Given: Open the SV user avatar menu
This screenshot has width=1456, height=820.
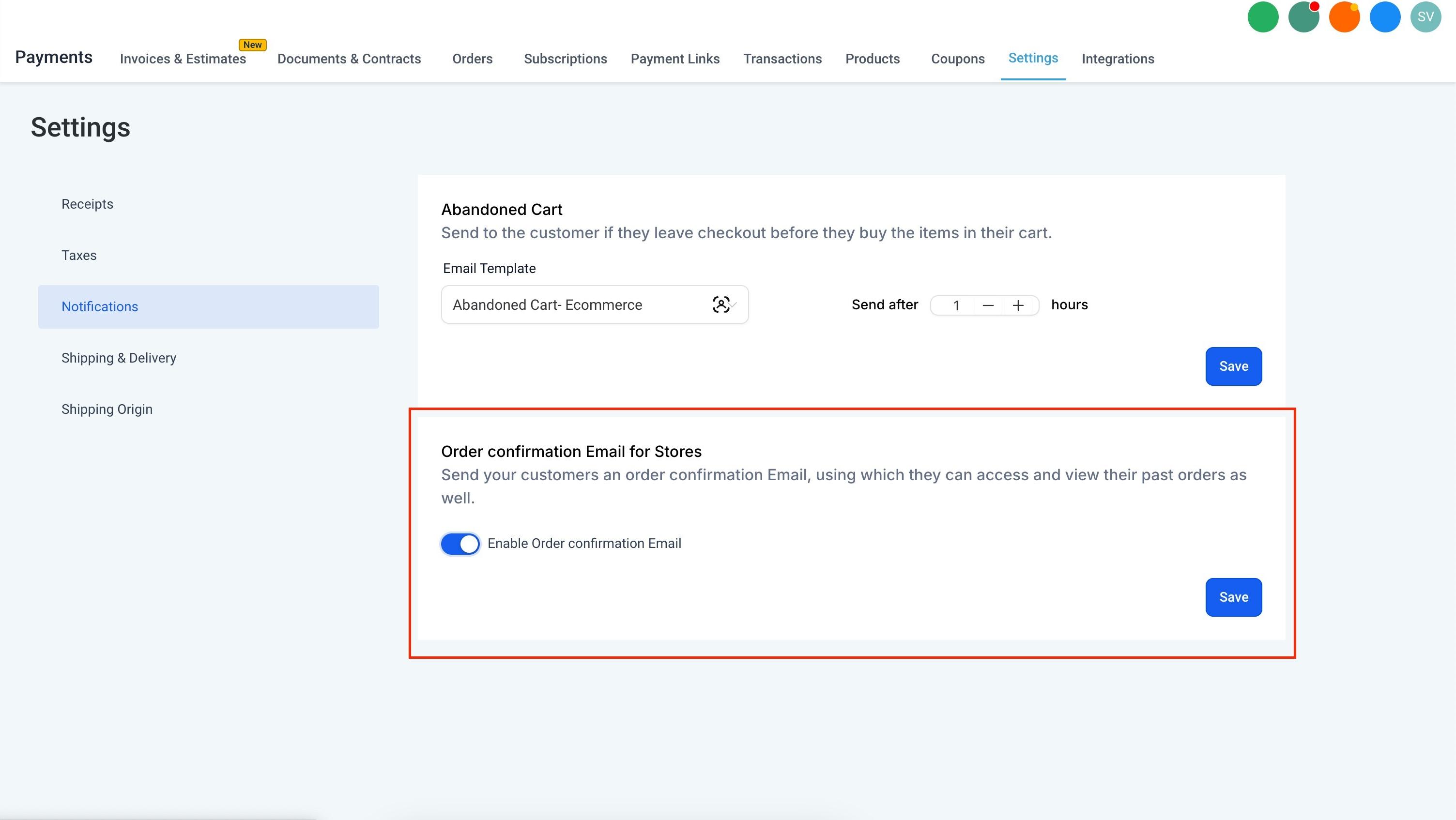Looking at the screenshot, I should coord(1425,17).
